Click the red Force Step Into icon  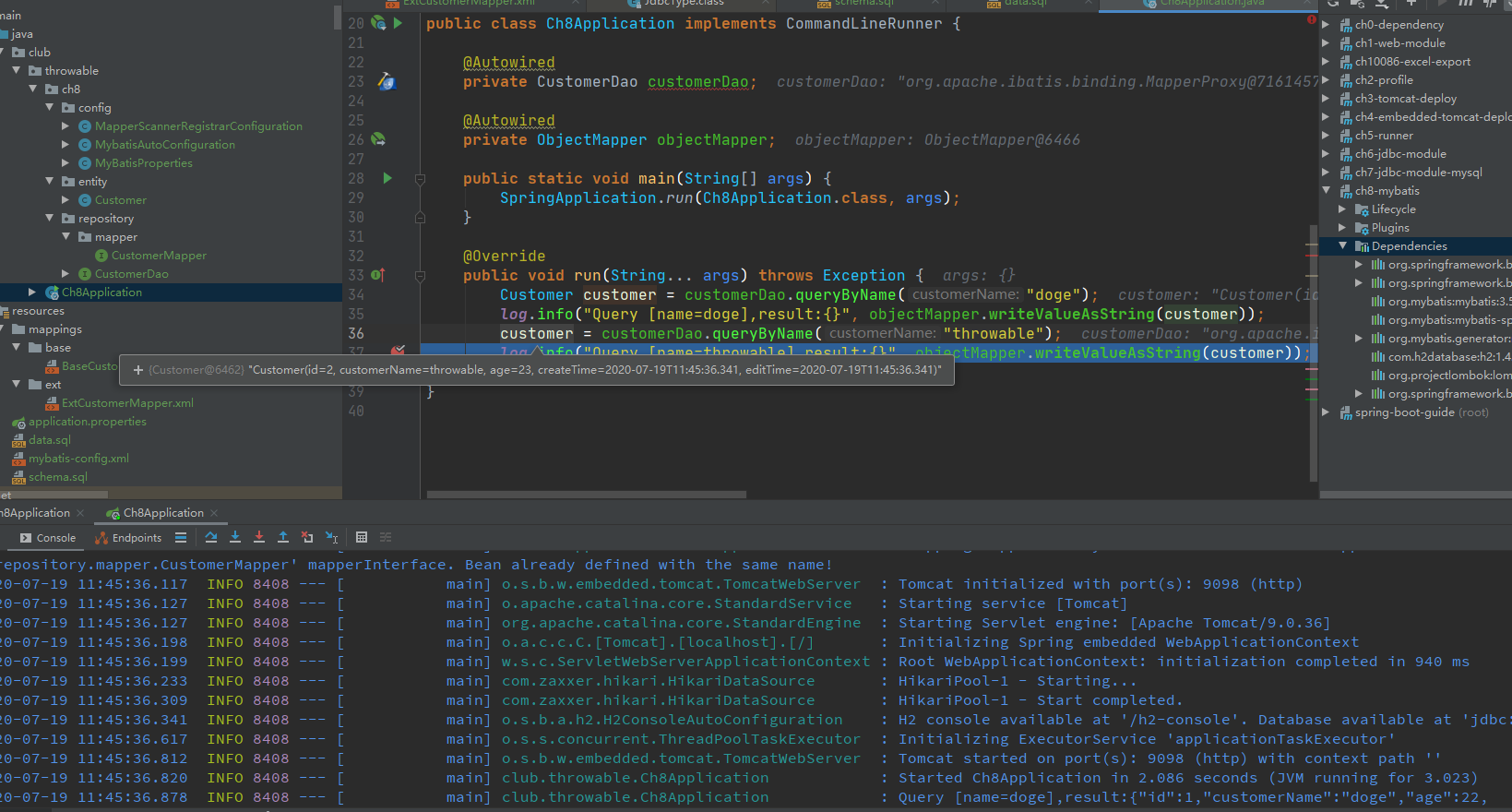pyautogui.click(x=259, y=537)
